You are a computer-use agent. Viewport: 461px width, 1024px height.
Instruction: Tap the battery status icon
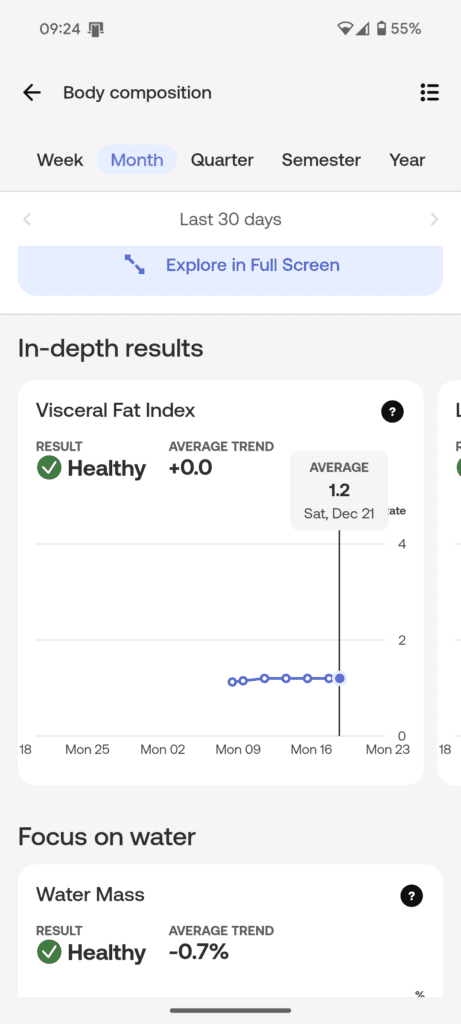pos(381,29)
